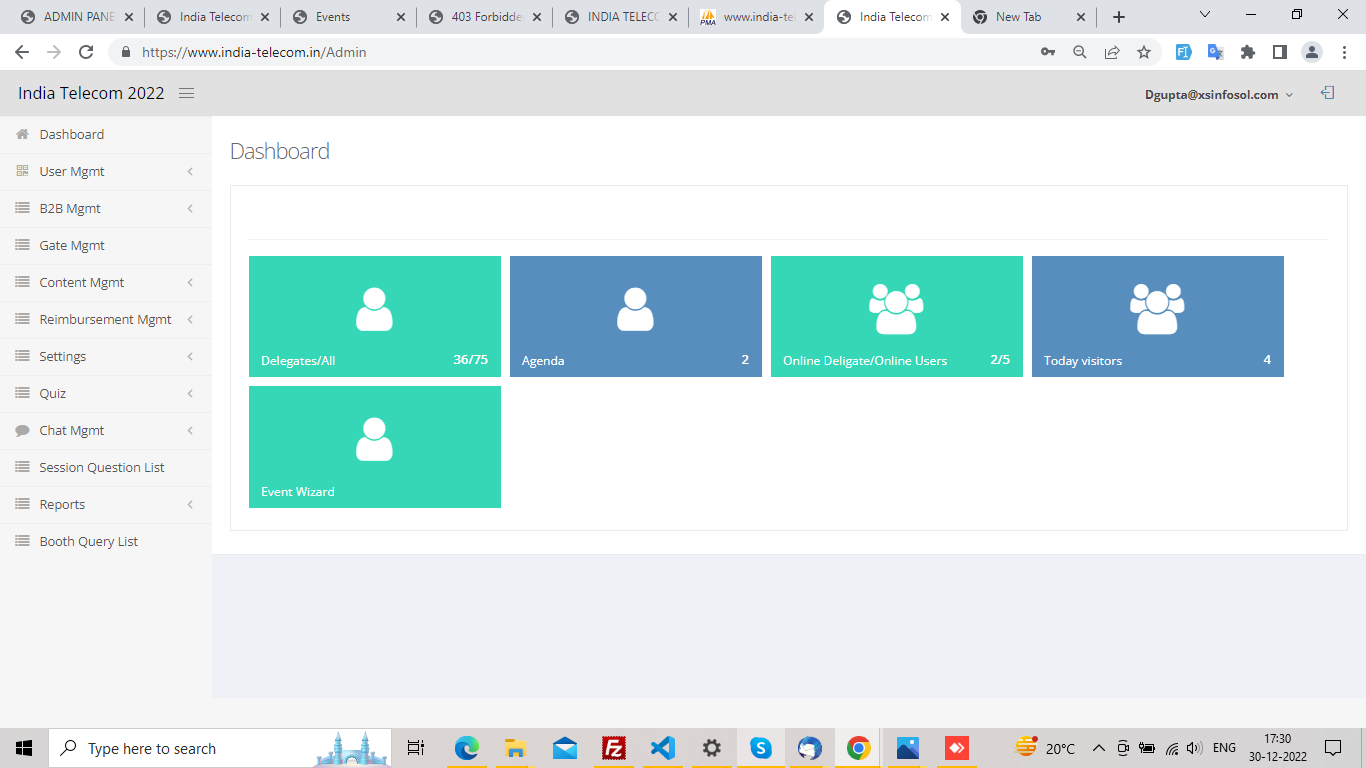Bookmark this page with star icon

coord(1144,52)
